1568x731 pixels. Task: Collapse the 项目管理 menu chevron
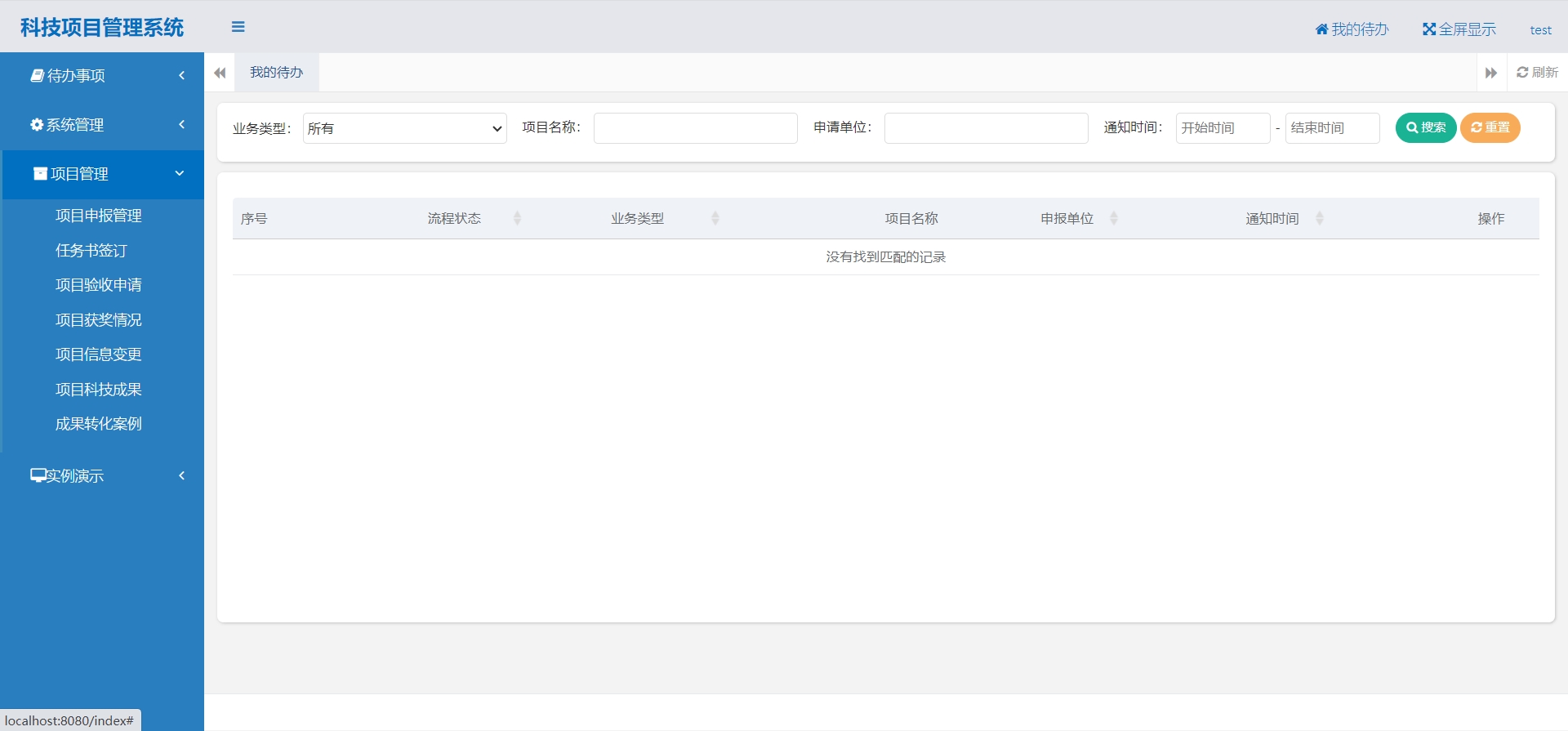tap(180, 173)
